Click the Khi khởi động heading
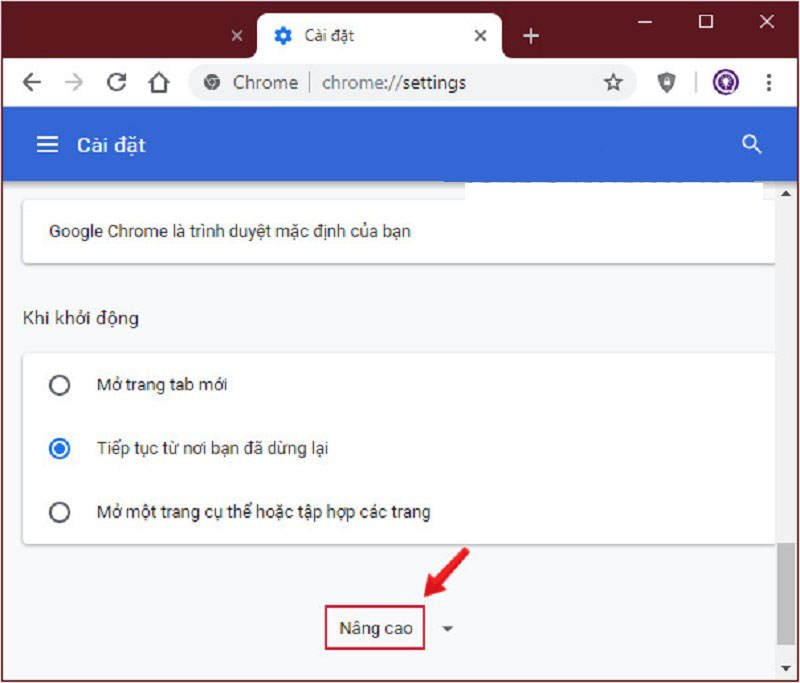Screen dimensions: 800x683 (x=81, y=318)
